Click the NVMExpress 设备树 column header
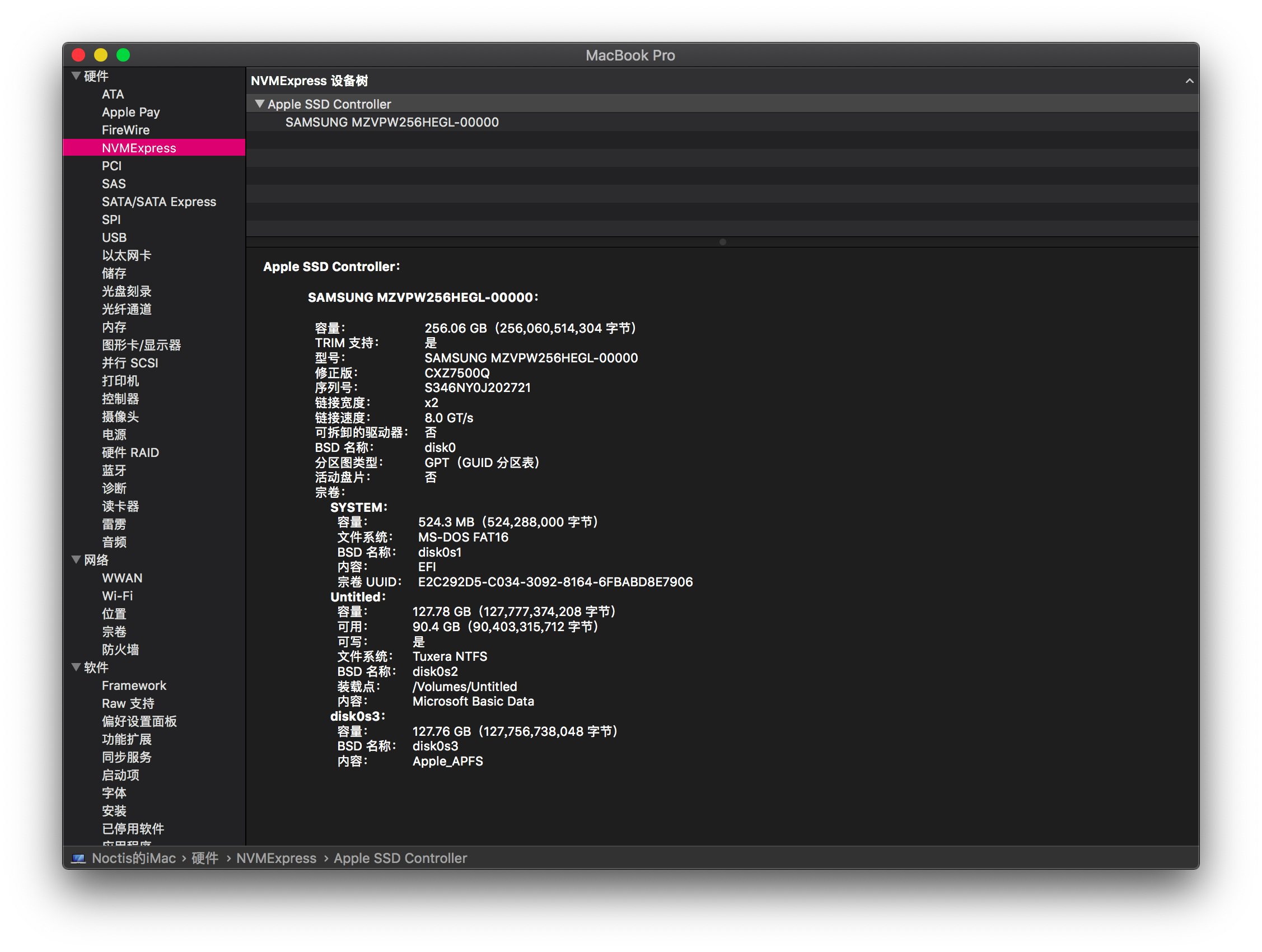 (x=309, y=81)
